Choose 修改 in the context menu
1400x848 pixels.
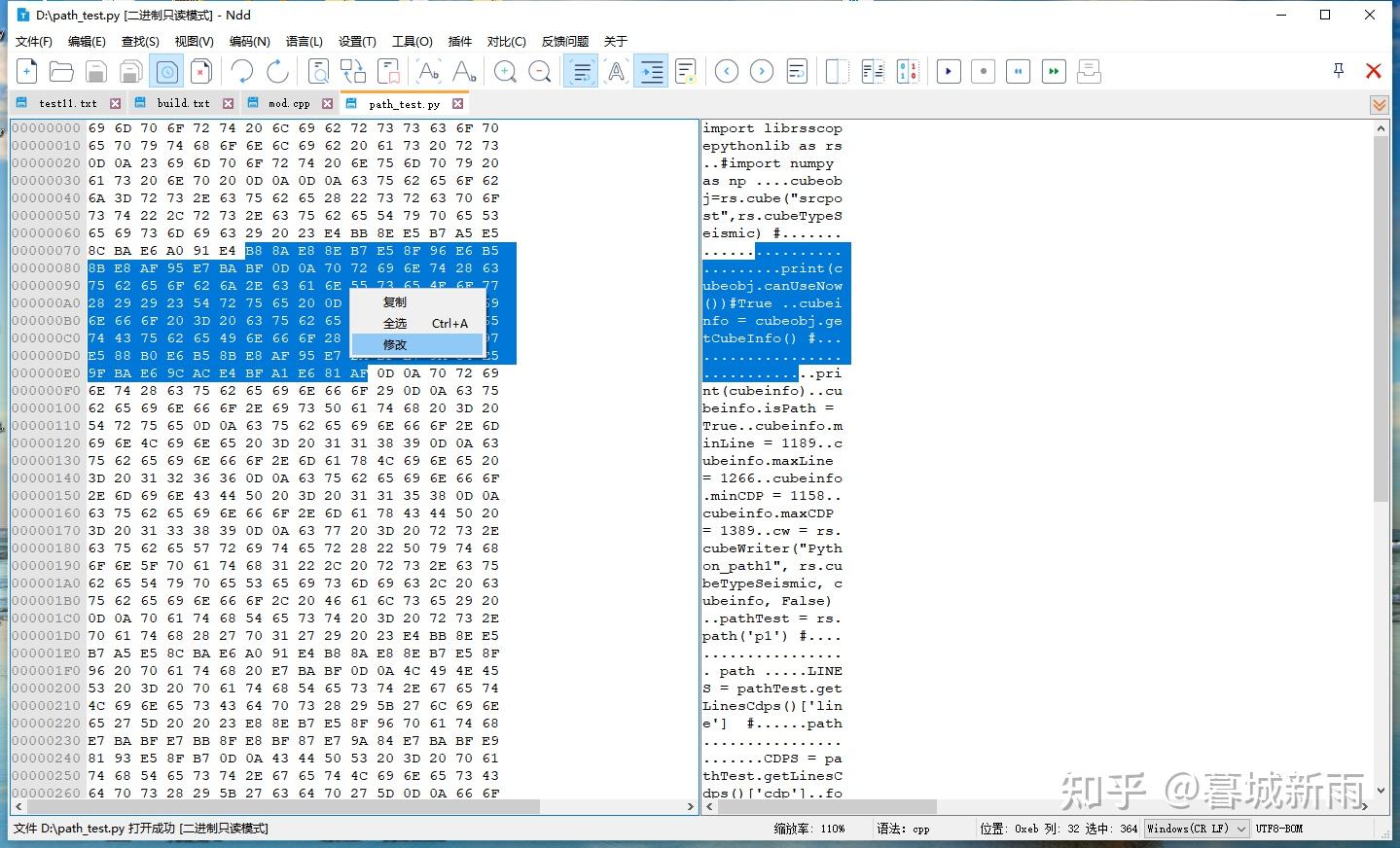395,344
